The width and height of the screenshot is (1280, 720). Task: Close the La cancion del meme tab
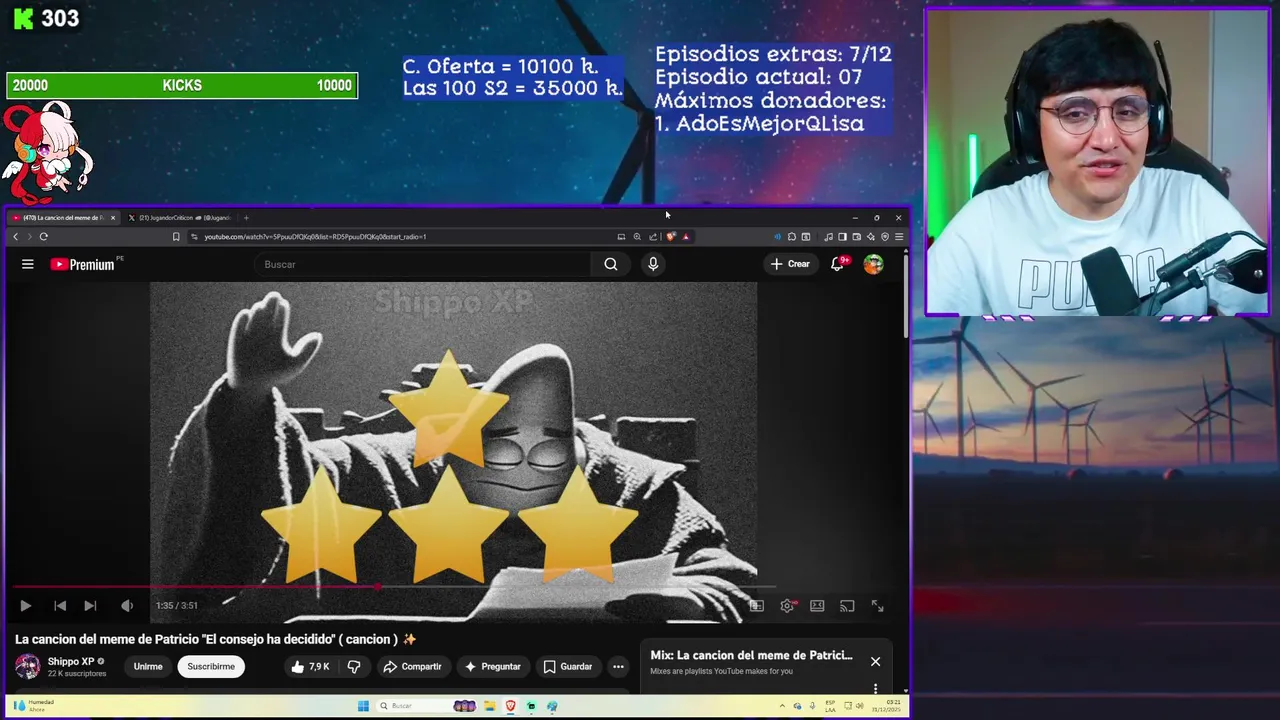[113, 218]
